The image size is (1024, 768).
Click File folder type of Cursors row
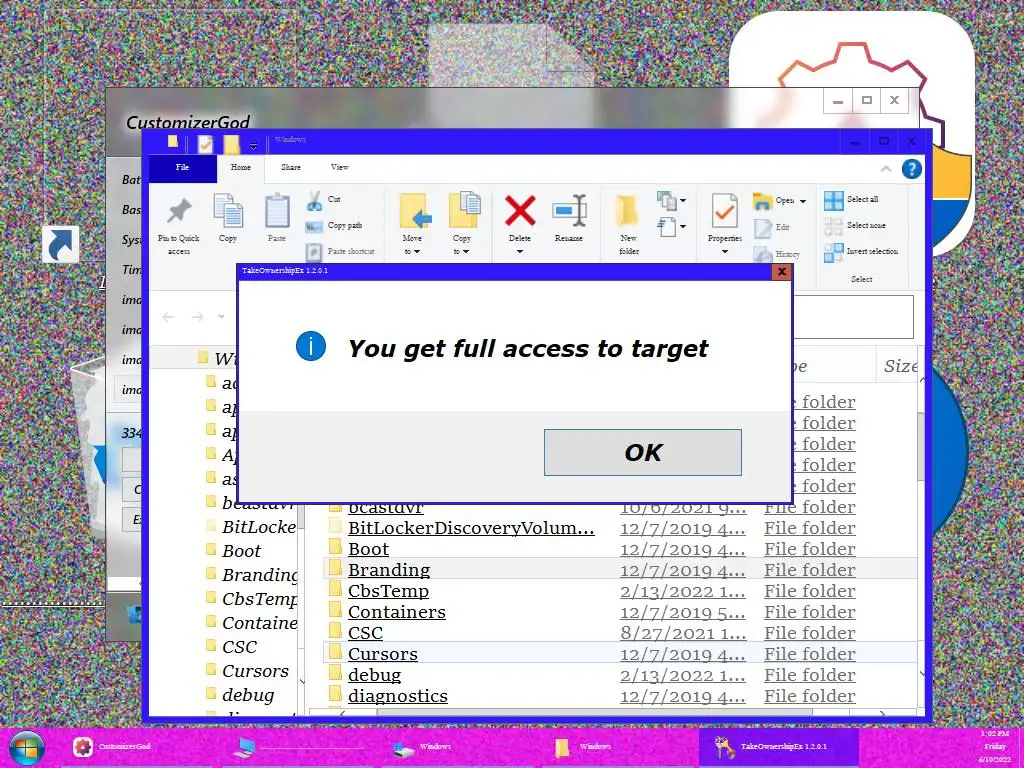pyautogui.click(x=810, y=654)
